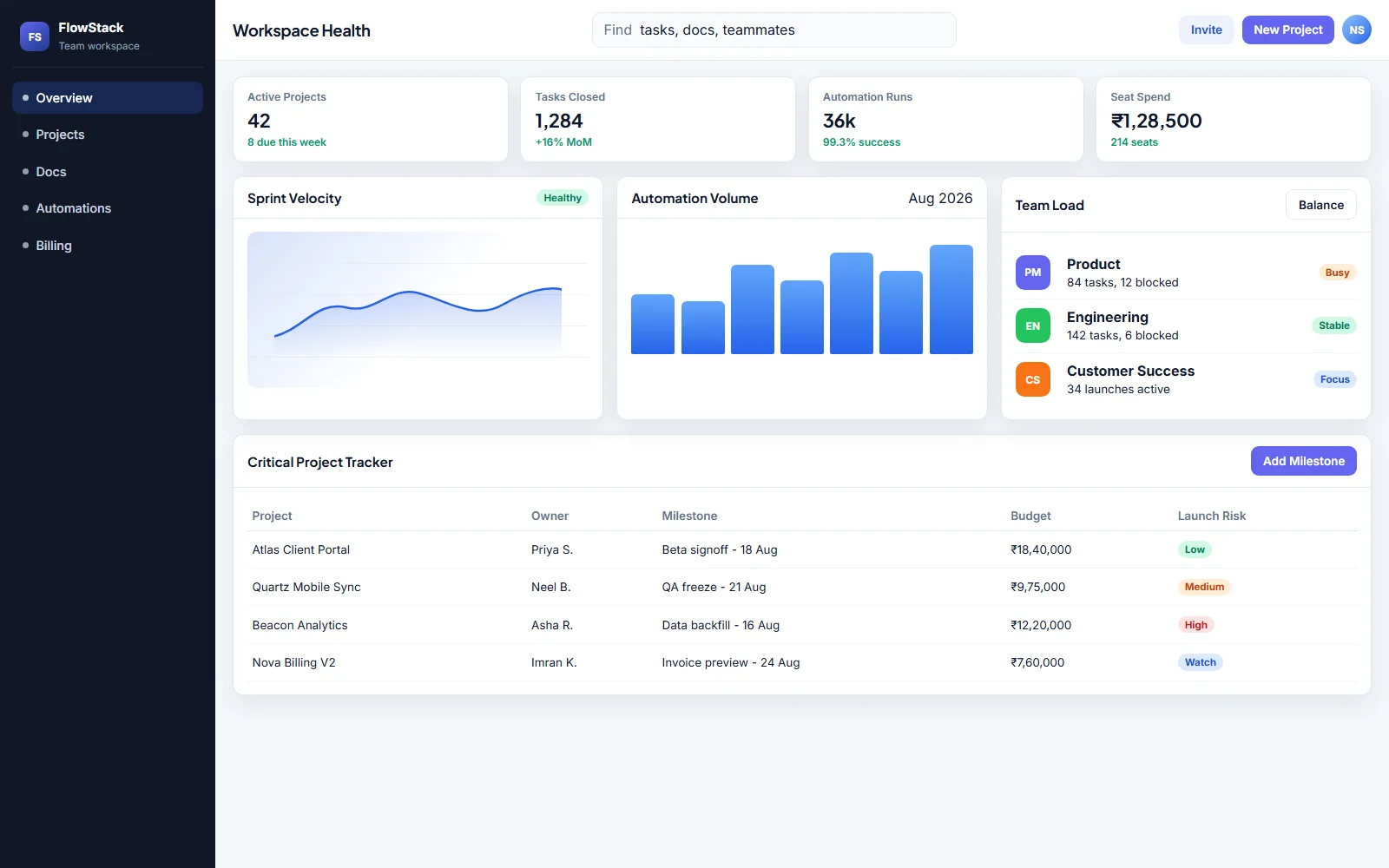Click the Beta signoff - 18 Aug milestone
This screenshot has width=1389, height=868.
coord(720,549)
